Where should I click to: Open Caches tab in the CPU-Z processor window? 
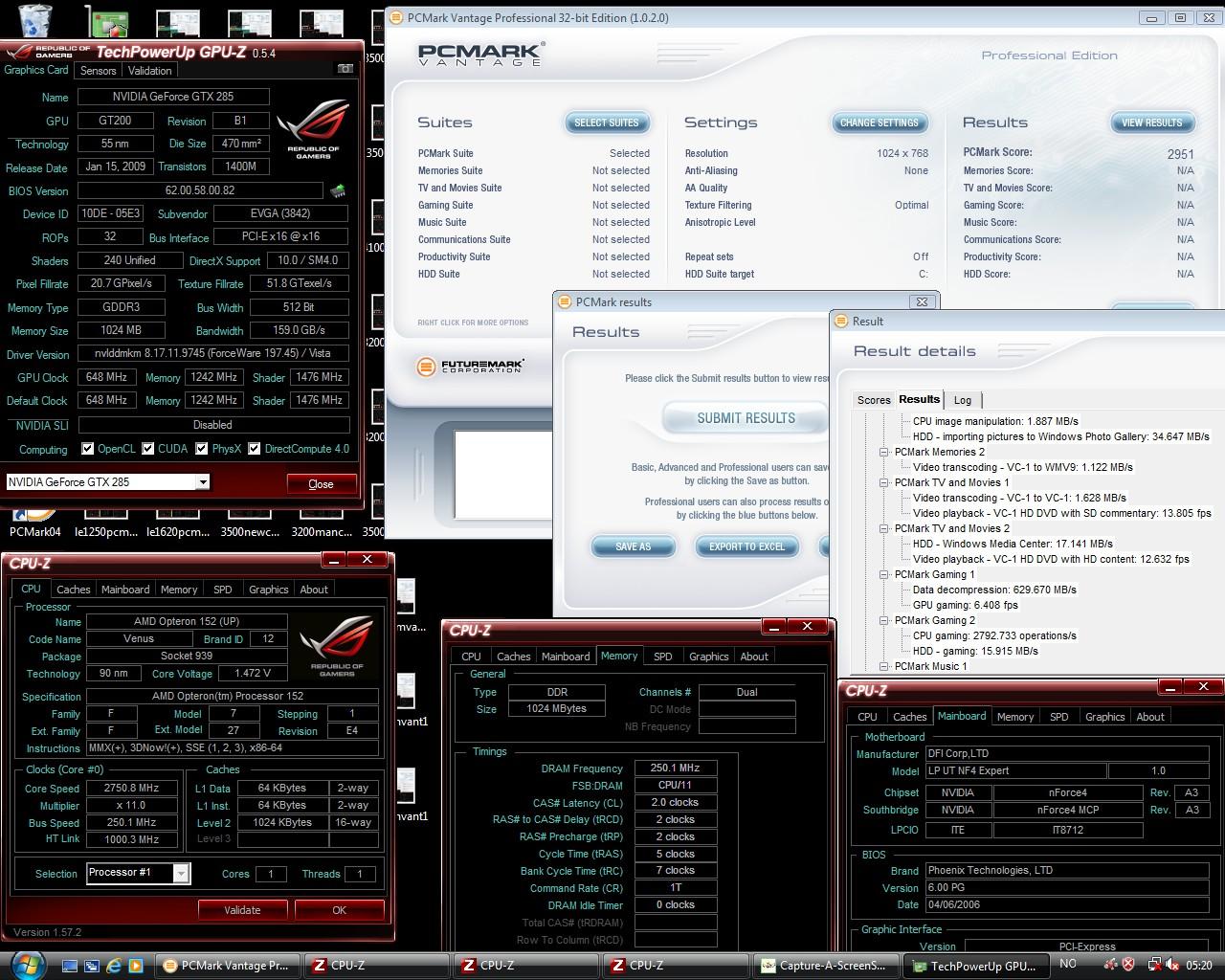[73, 590]
